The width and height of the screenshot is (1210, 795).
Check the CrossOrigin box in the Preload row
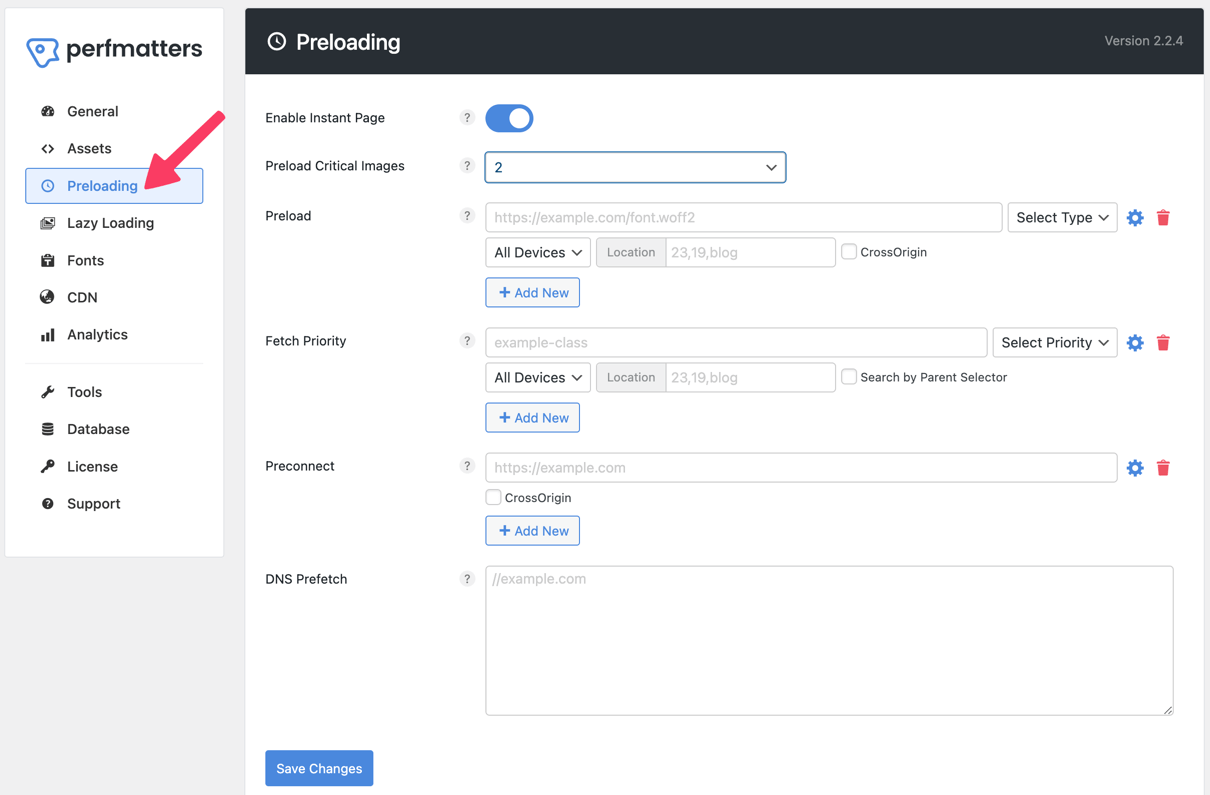click(x=849, y=252)
